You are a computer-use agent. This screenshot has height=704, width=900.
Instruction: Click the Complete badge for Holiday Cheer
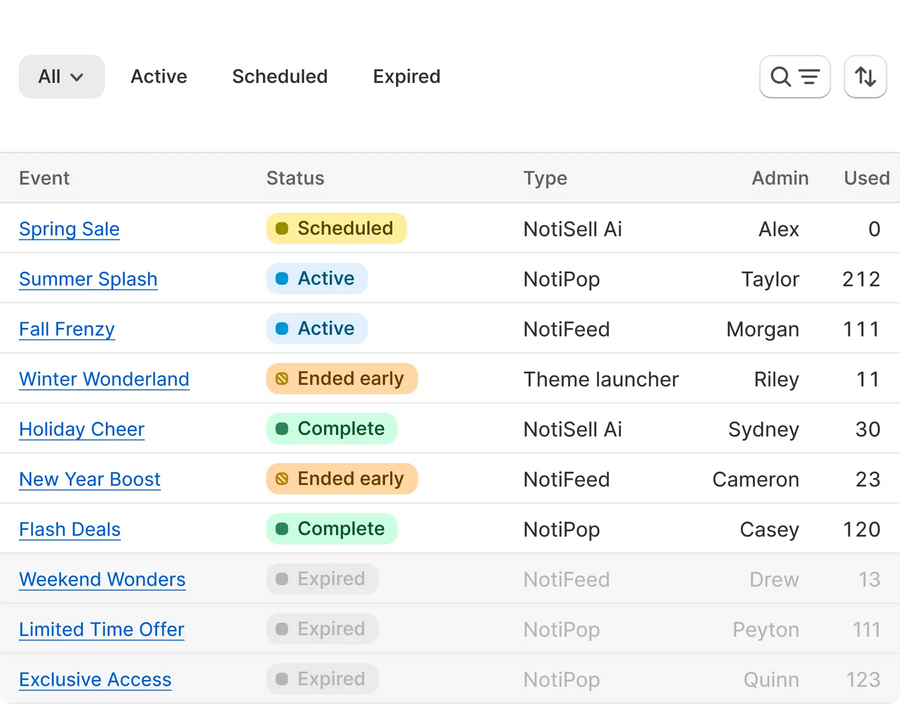[x=331, y=429]
